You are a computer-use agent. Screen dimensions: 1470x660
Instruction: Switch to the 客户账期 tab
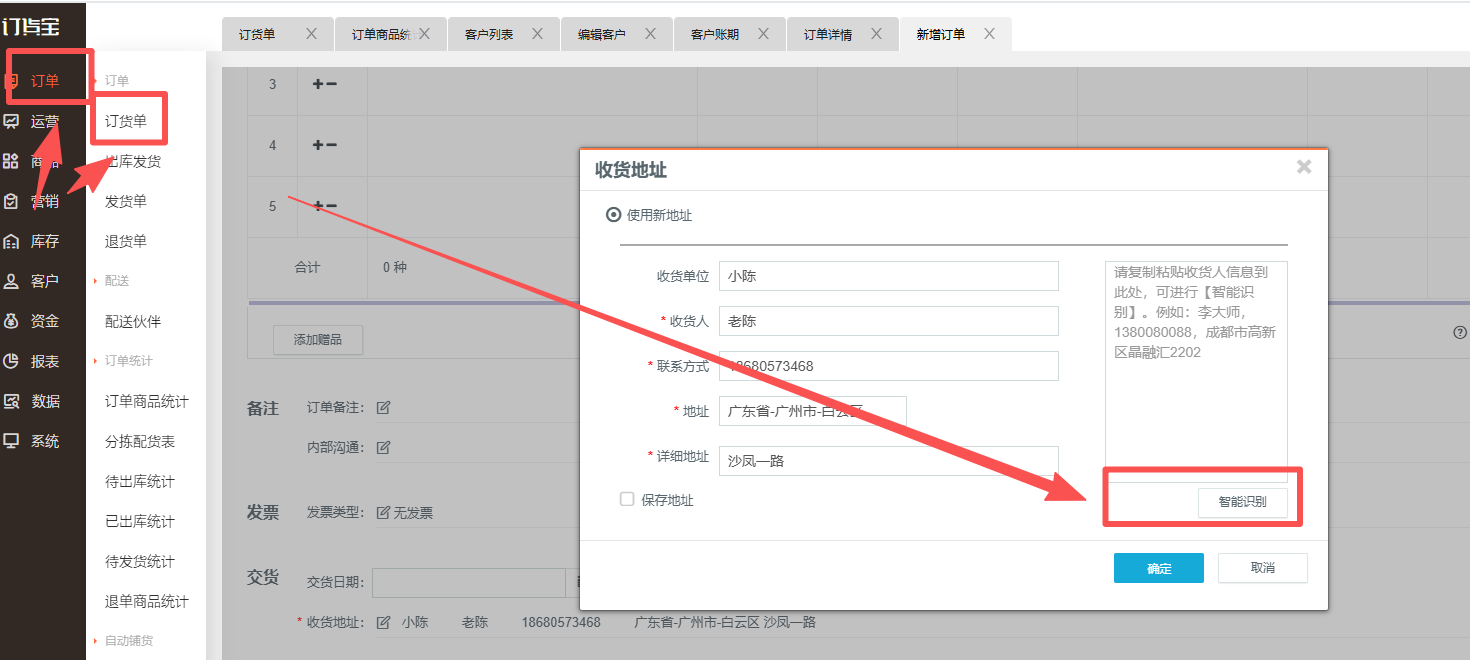click(715, 34)
